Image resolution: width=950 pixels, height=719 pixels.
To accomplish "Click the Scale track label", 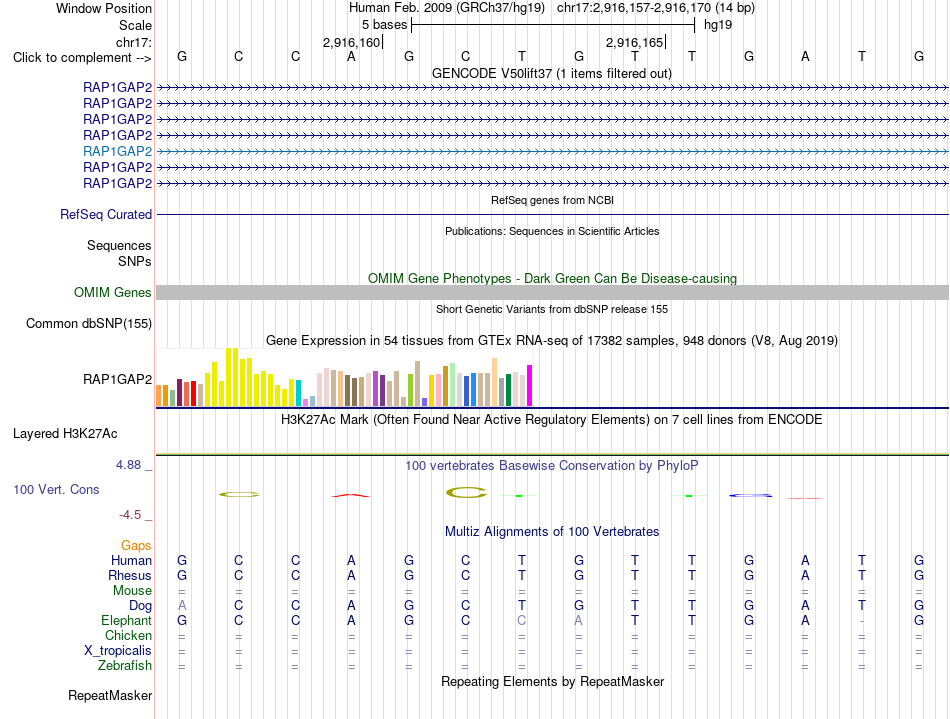I will click(135, 25).
